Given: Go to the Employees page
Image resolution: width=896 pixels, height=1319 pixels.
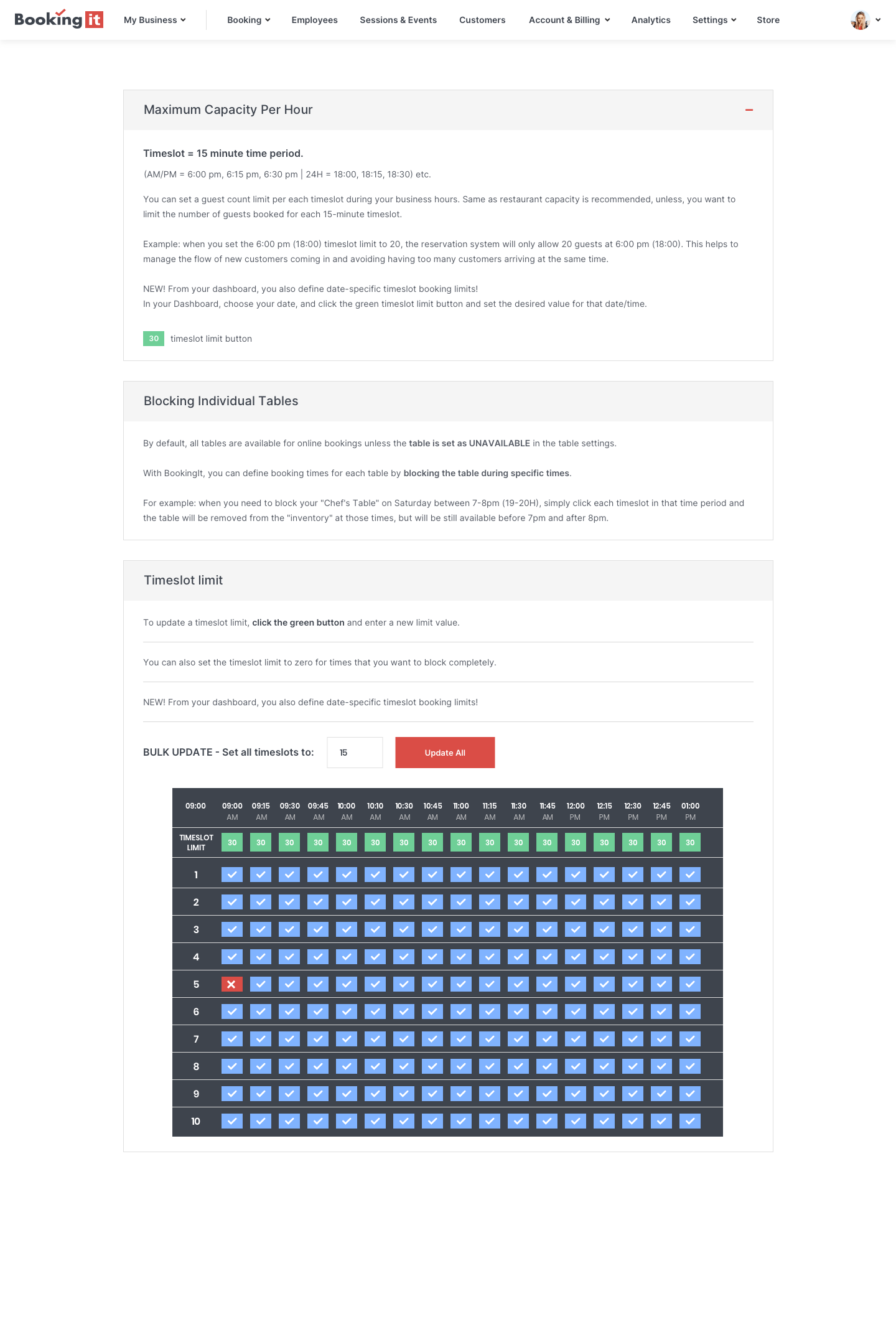Looking at the screenshot, I should coord(315,20).
